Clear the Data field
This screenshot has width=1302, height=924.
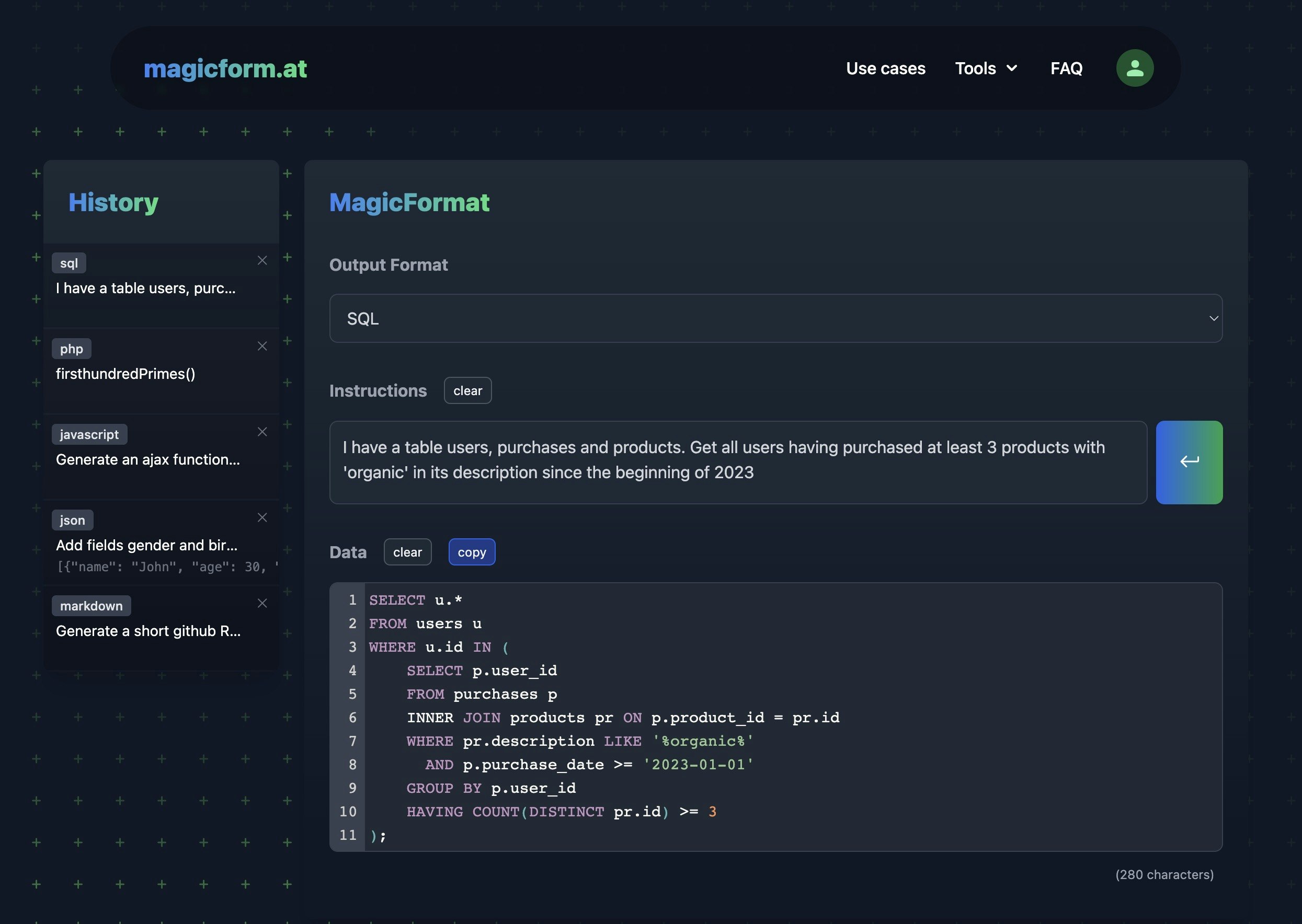pyautogui.click(x=408, y=552)
